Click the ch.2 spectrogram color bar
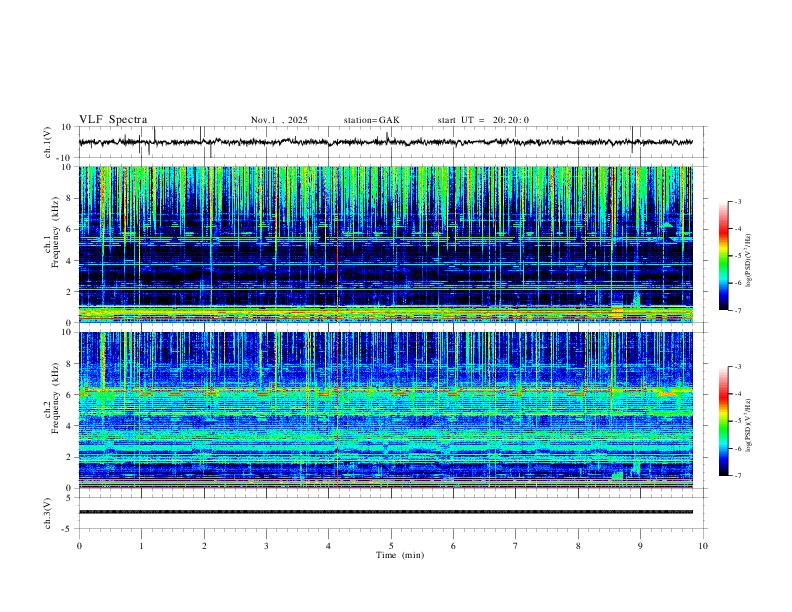The width and height of the screenshot is (792, 612). tap(724, 421)
